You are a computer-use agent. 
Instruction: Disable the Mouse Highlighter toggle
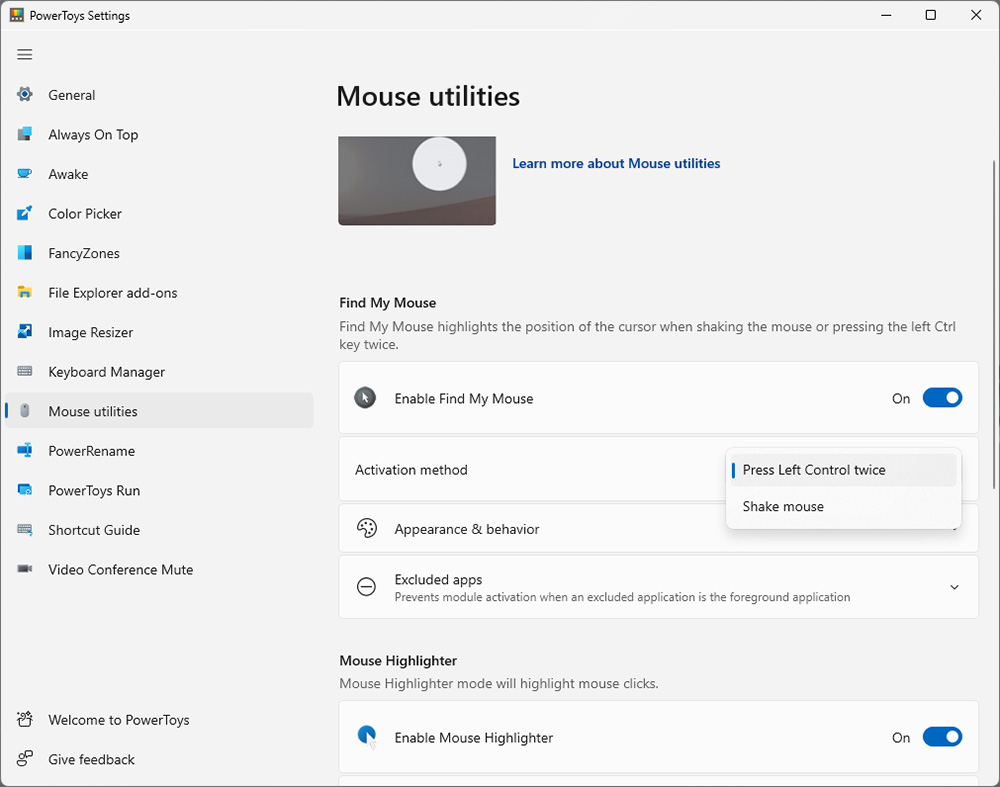click(x=941, y=737)
